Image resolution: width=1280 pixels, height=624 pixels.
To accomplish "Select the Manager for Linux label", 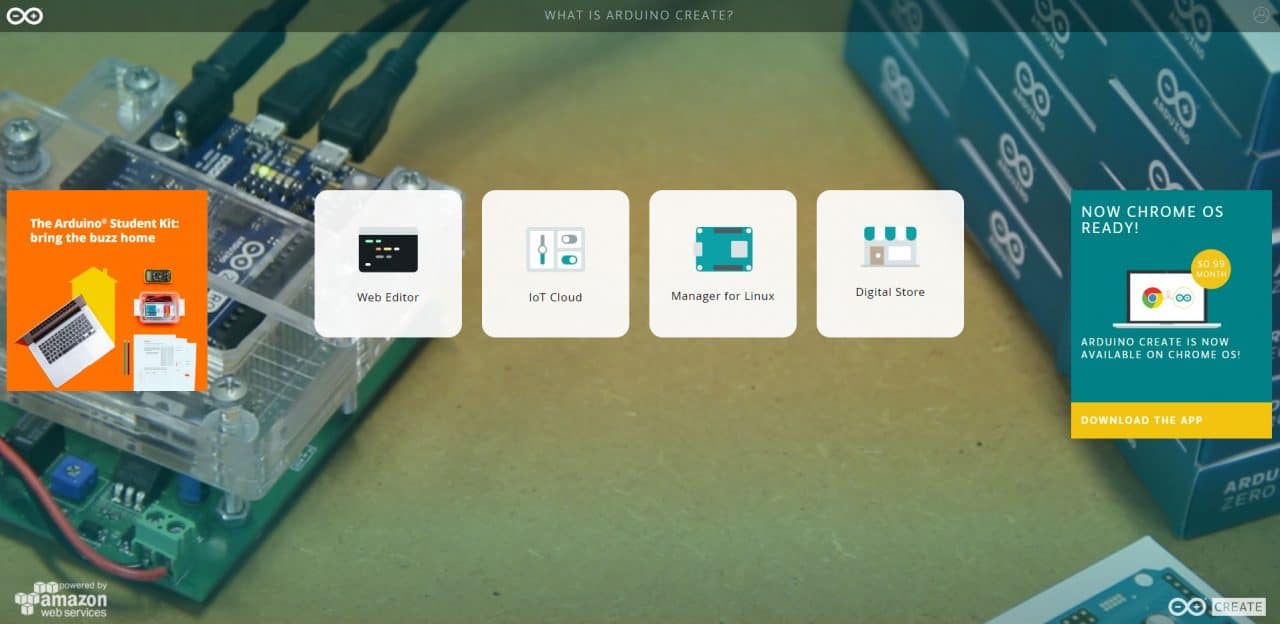I will 723,296.
